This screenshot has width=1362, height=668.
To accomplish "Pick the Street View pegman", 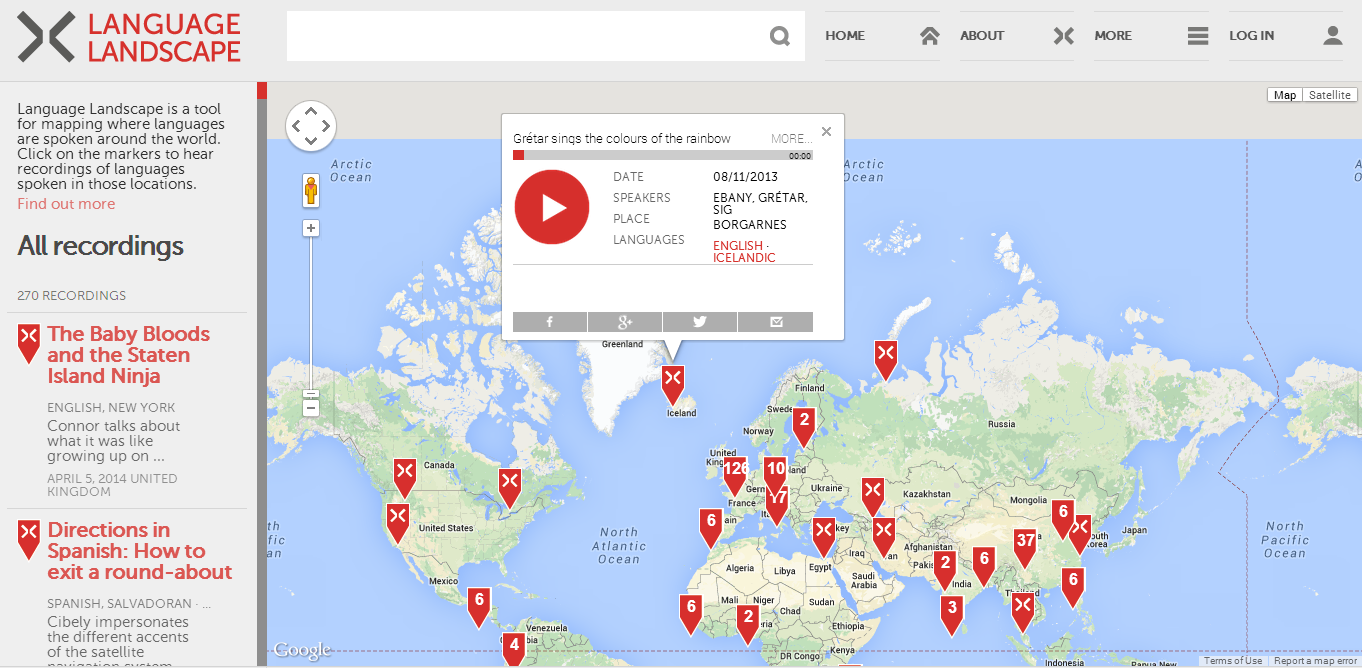I will (x=311, y=190).
